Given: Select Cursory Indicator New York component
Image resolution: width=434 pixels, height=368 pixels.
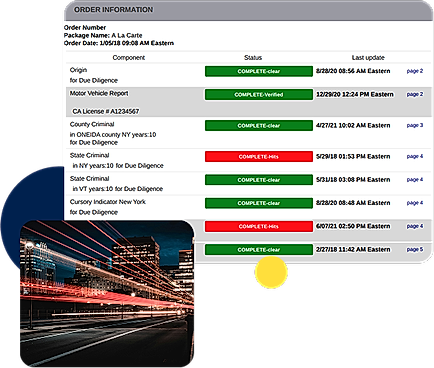Looking at the screenshot, I should coord(108,202).
